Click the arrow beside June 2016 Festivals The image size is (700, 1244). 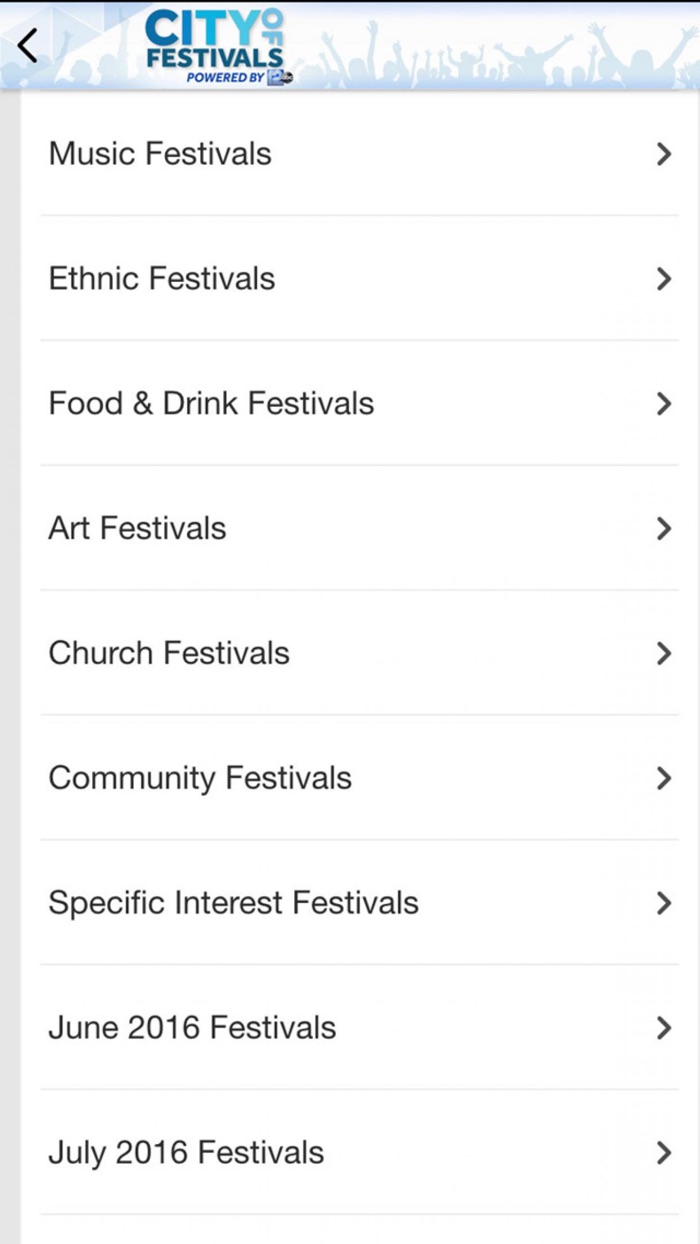664,1028
